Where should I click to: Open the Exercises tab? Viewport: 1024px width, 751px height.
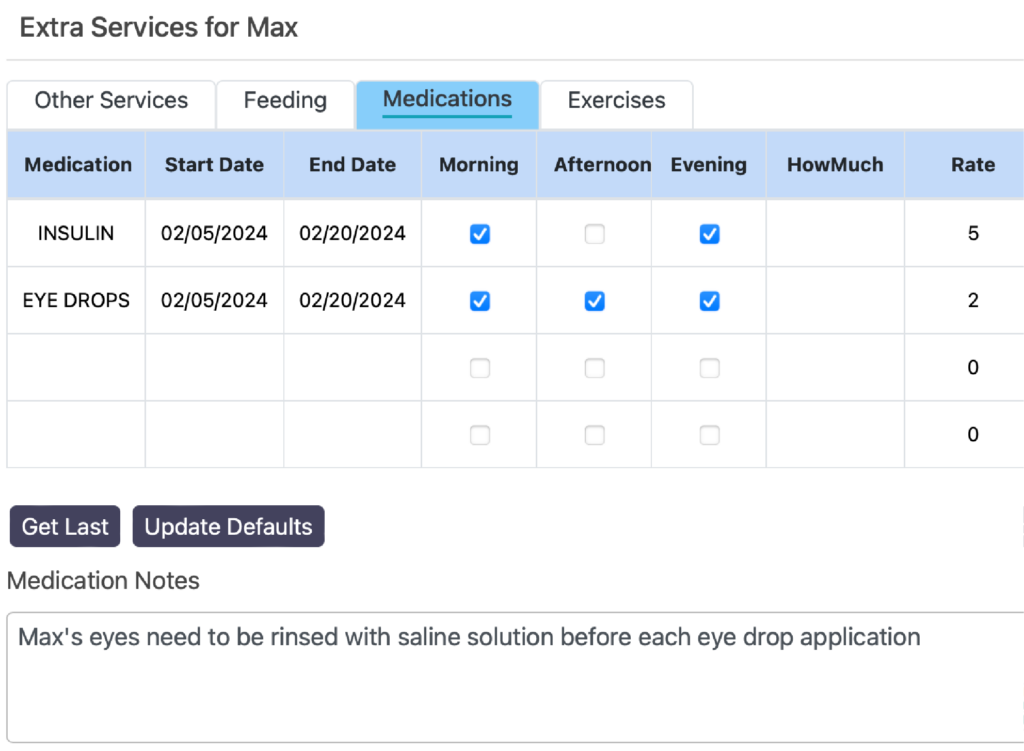click(616, 100)
